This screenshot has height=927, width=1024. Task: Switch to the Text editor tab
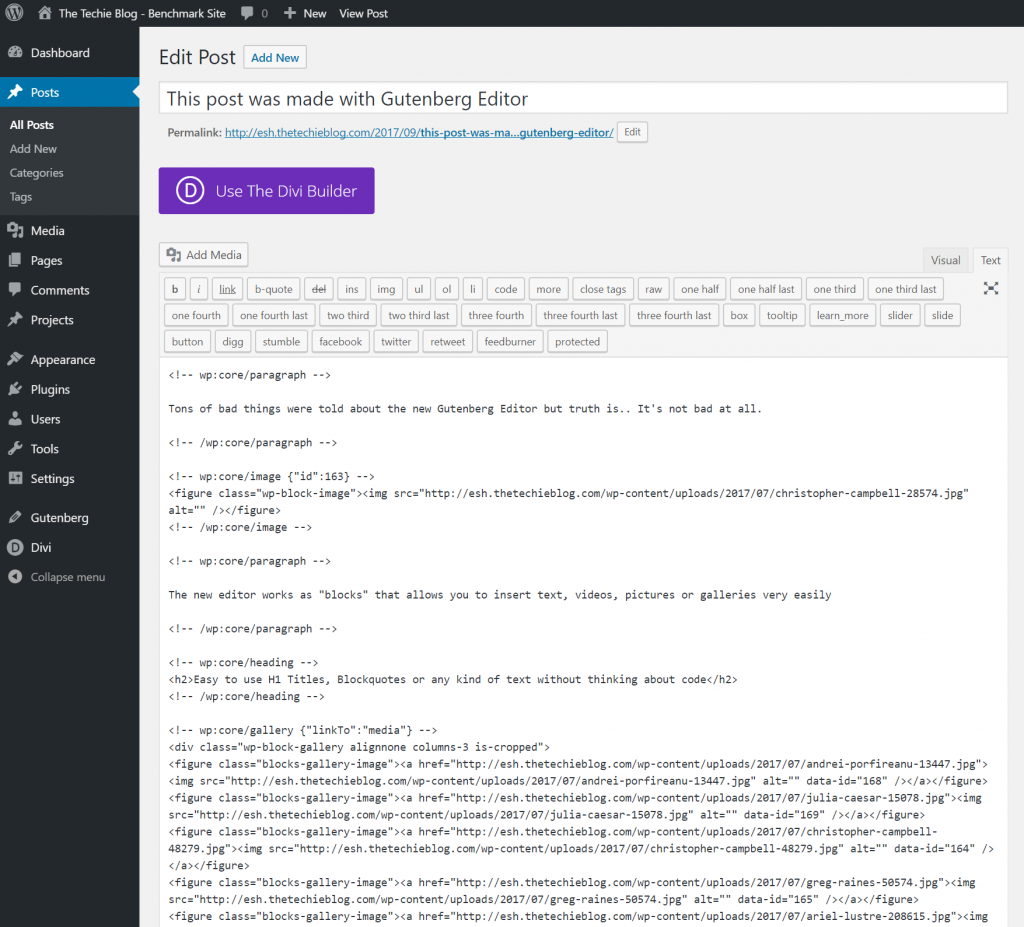990,260
